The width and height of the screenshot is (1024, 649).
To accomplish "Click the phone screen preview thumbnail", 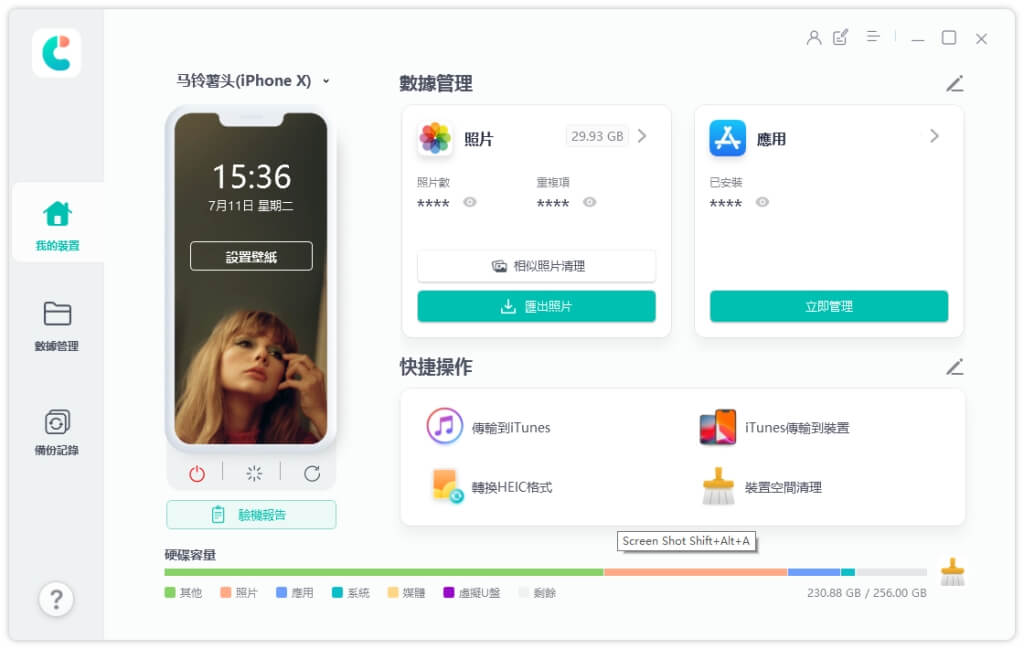I will click(251, 277).
